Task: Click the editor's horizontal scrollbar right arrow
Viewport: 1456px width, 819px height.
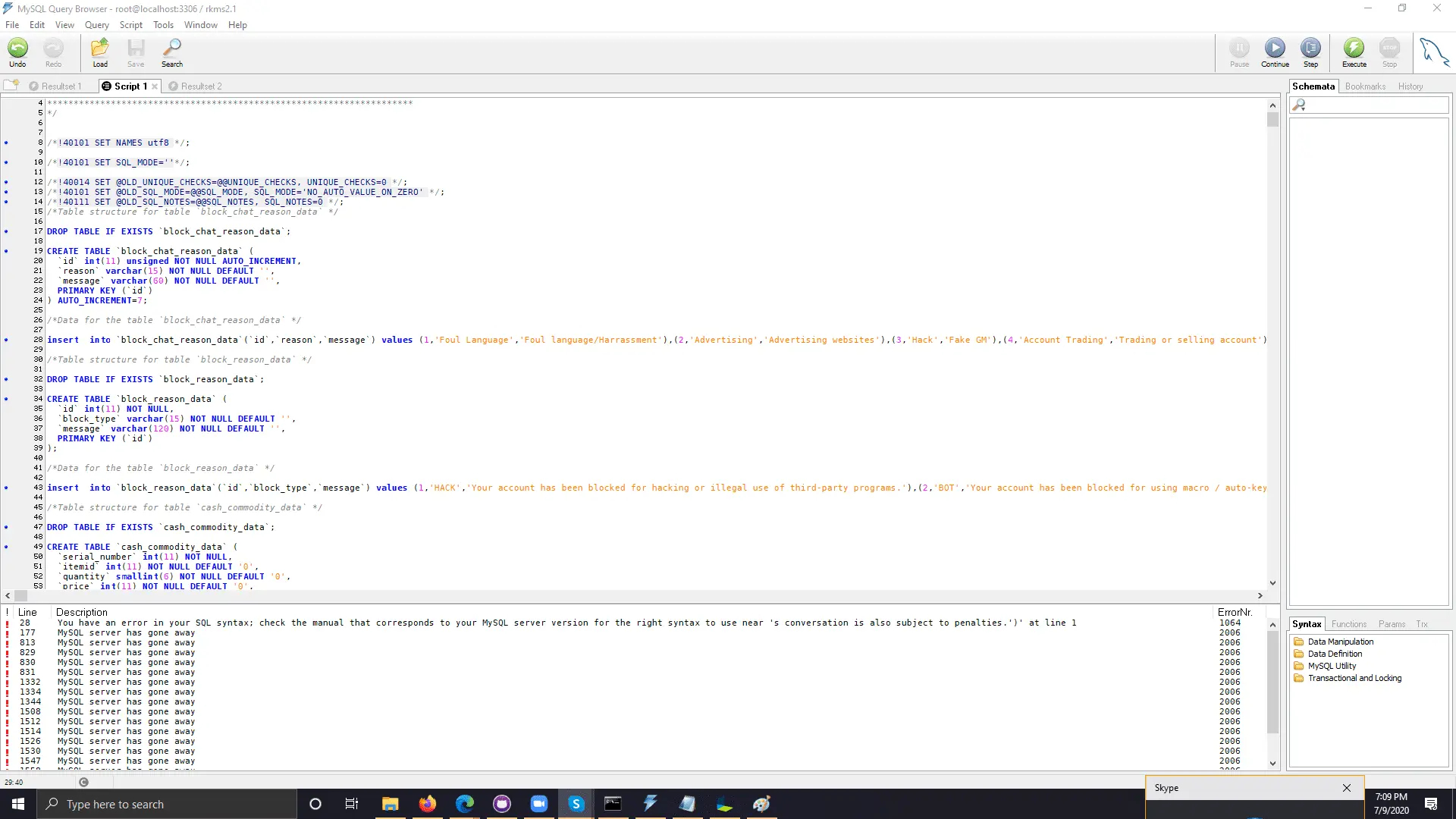Action: click(x=1260, y=596)
